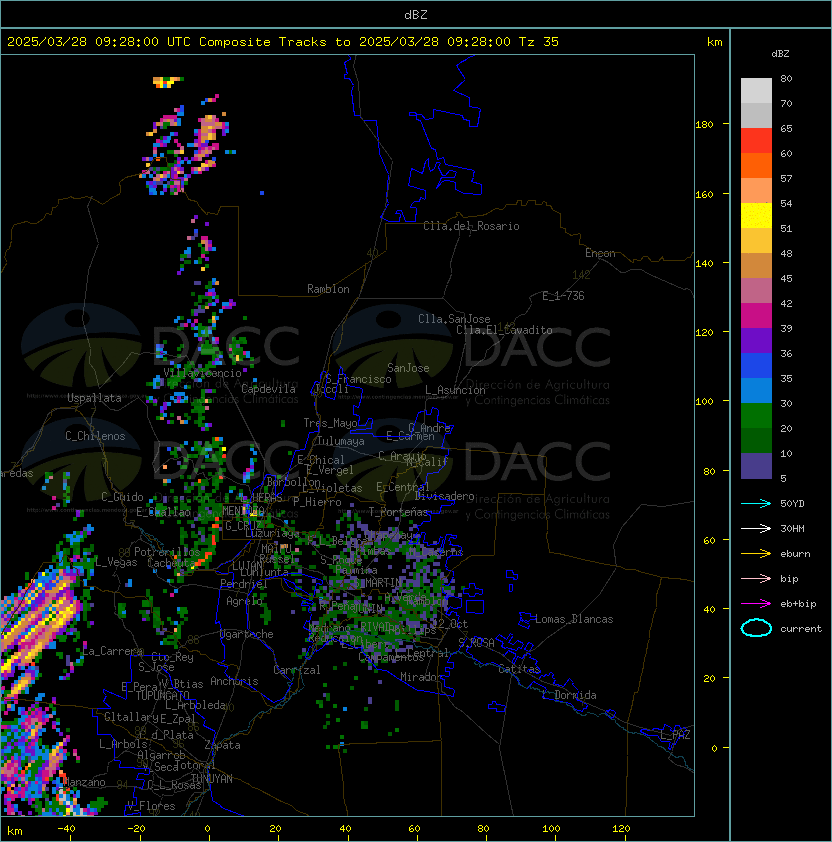Click the Lomas_Blancas map label
832x842 pixels.
pyautogui.click(x=574, y=619)
